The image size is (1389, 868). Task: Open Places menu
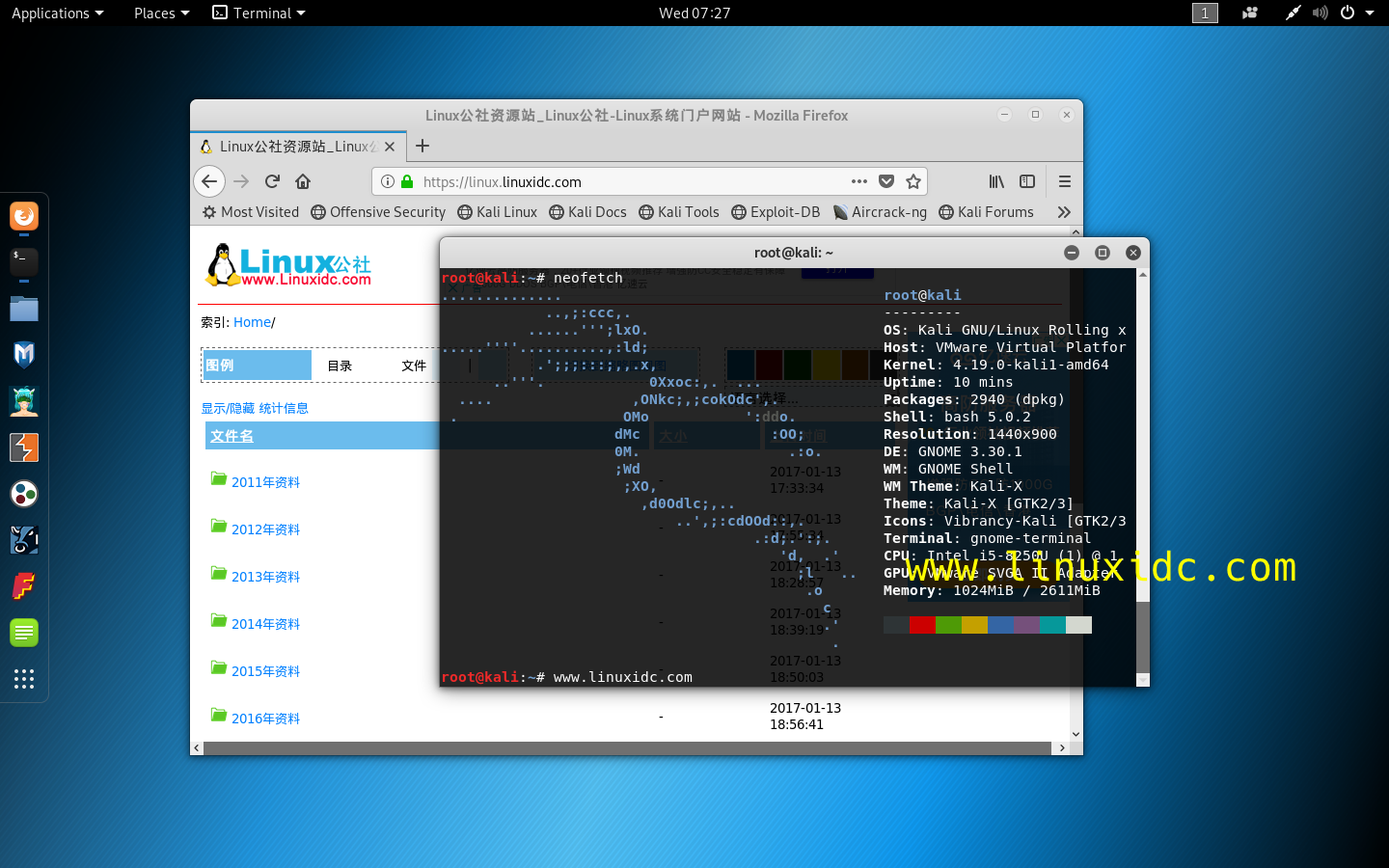pos(161,13)
